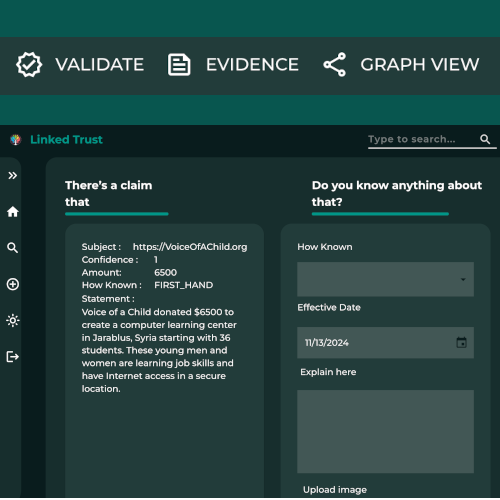
Task: Click the logout icon in sidebar
Action: [x=13, y=357]
